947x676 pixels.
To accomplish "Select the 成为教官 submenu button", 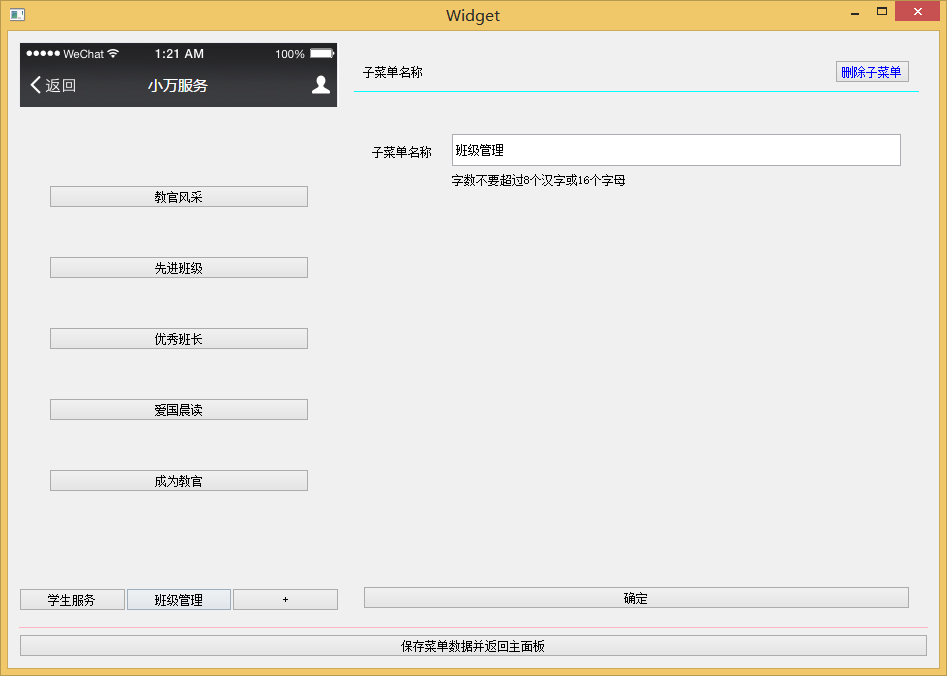I will [179, 481].
